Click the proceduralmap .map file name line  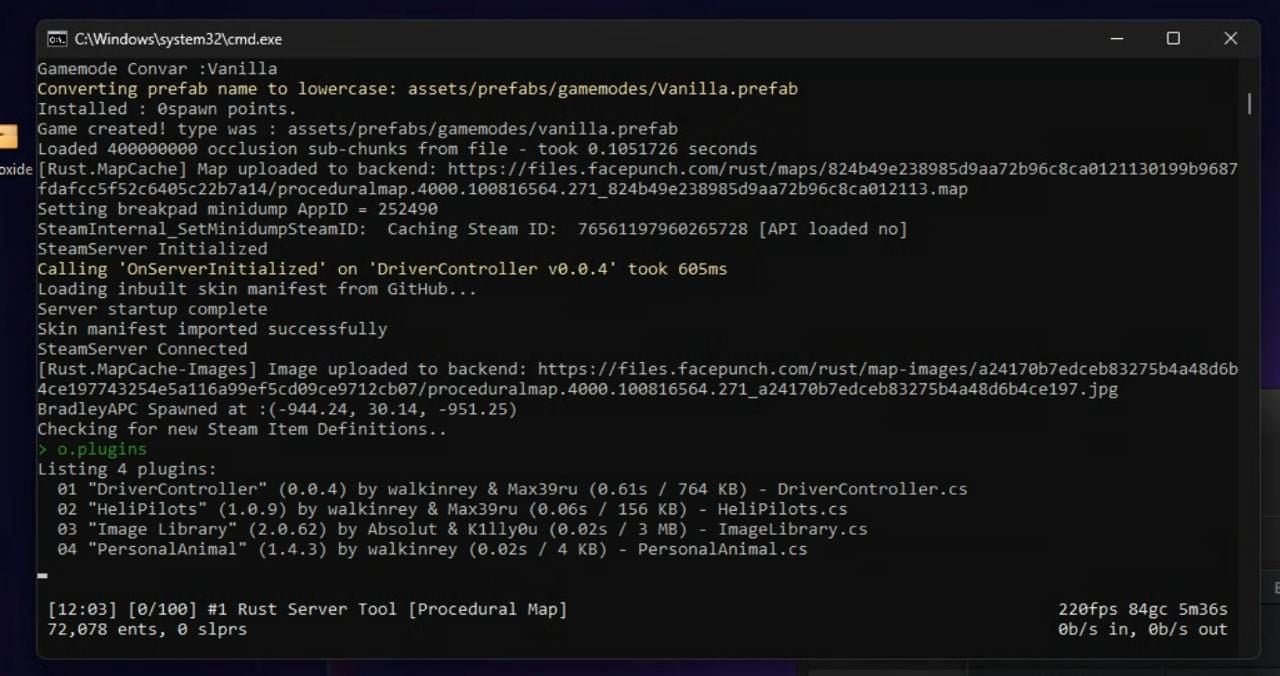(x=502, y=189)
